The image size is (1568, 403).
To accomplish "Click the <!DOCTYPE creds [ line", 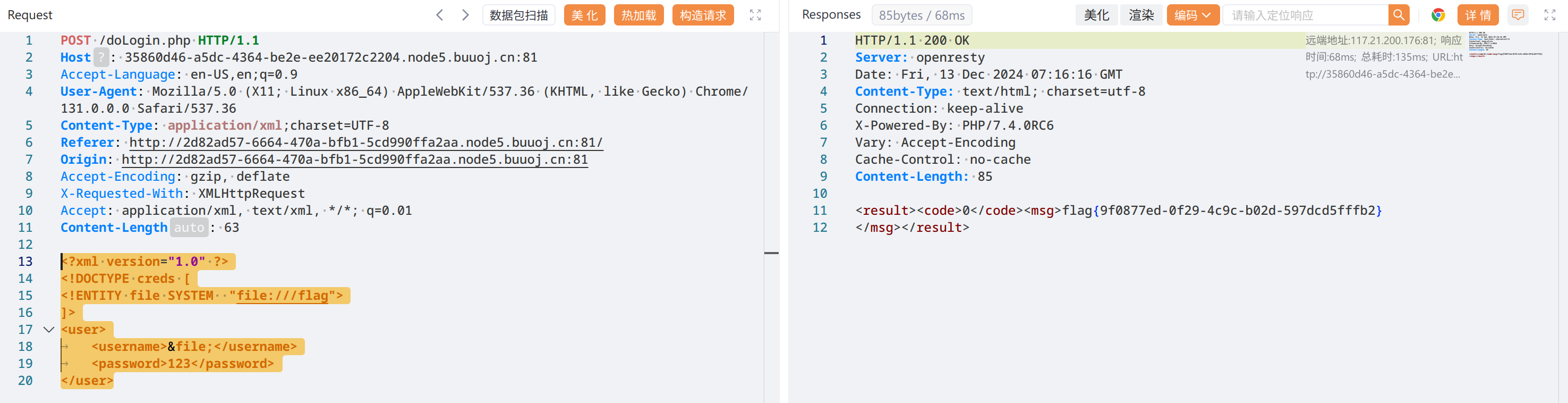I will coord(125,279).
